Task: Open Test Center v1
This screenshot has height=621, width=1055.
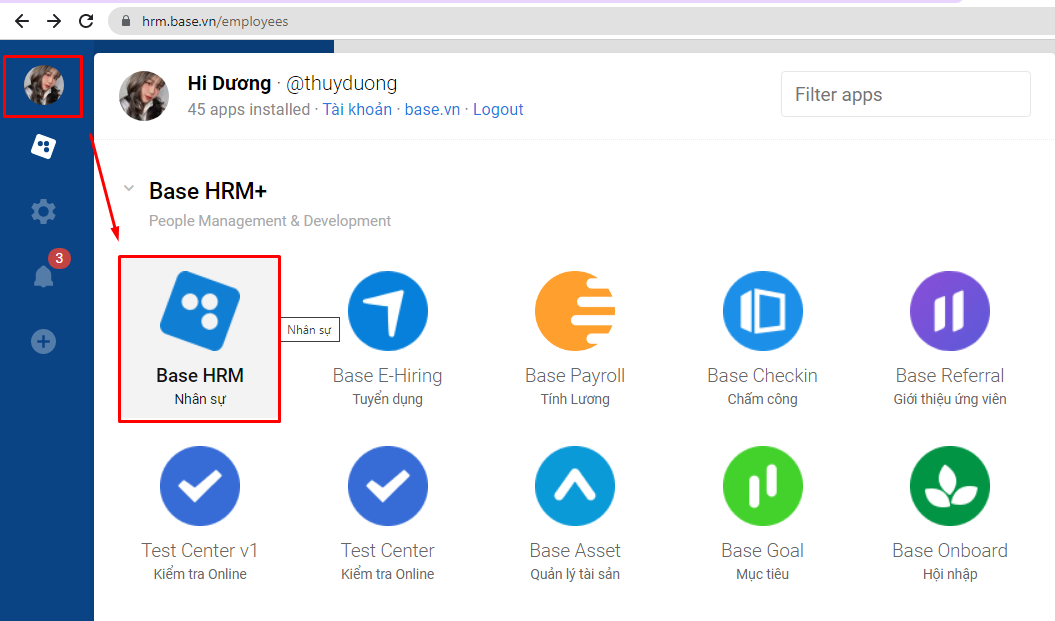Action: click(x=199, y=486)
